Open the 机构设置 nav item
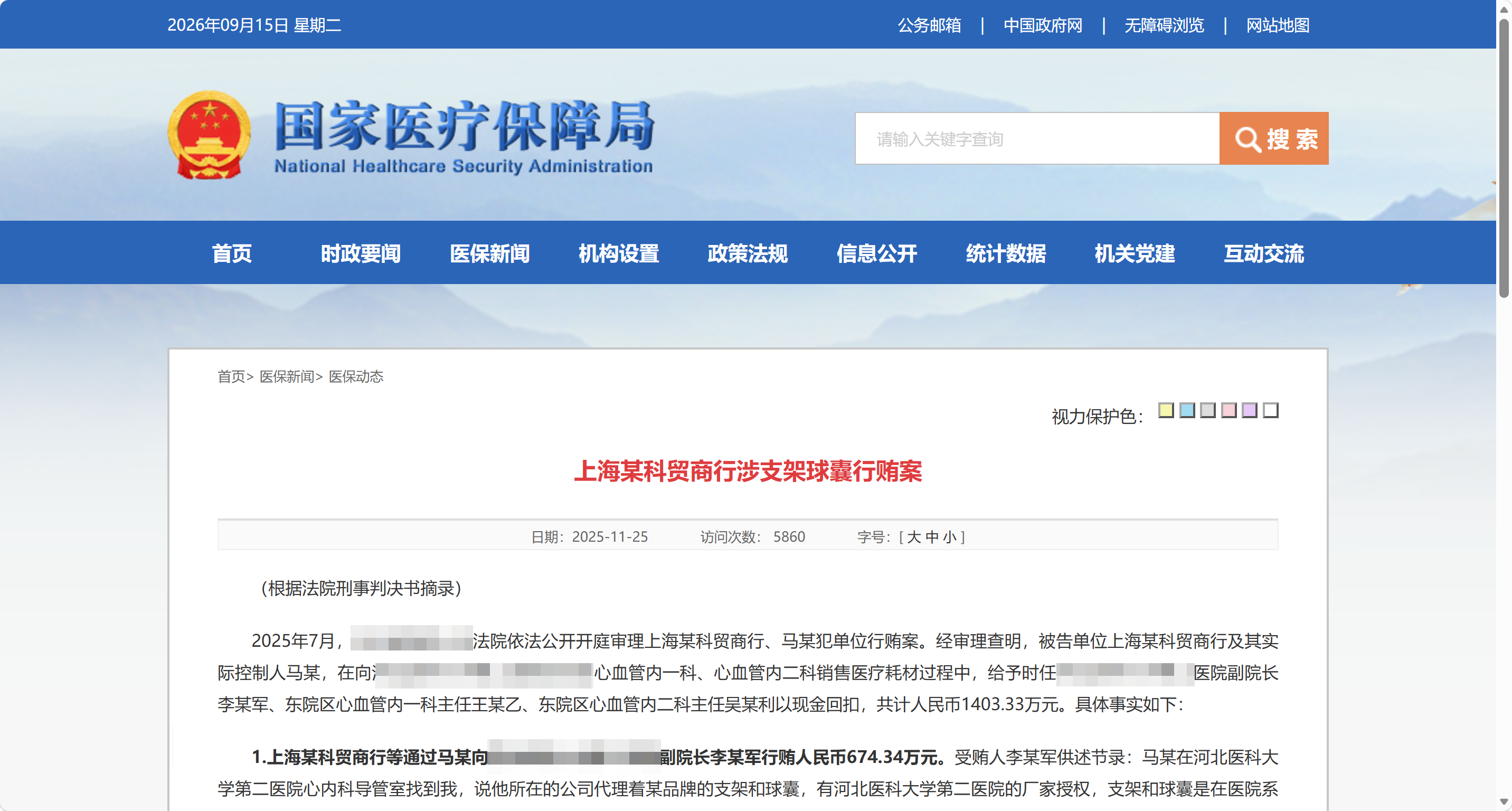Screen dimensions: 1512x811 (x=619, y=253)
